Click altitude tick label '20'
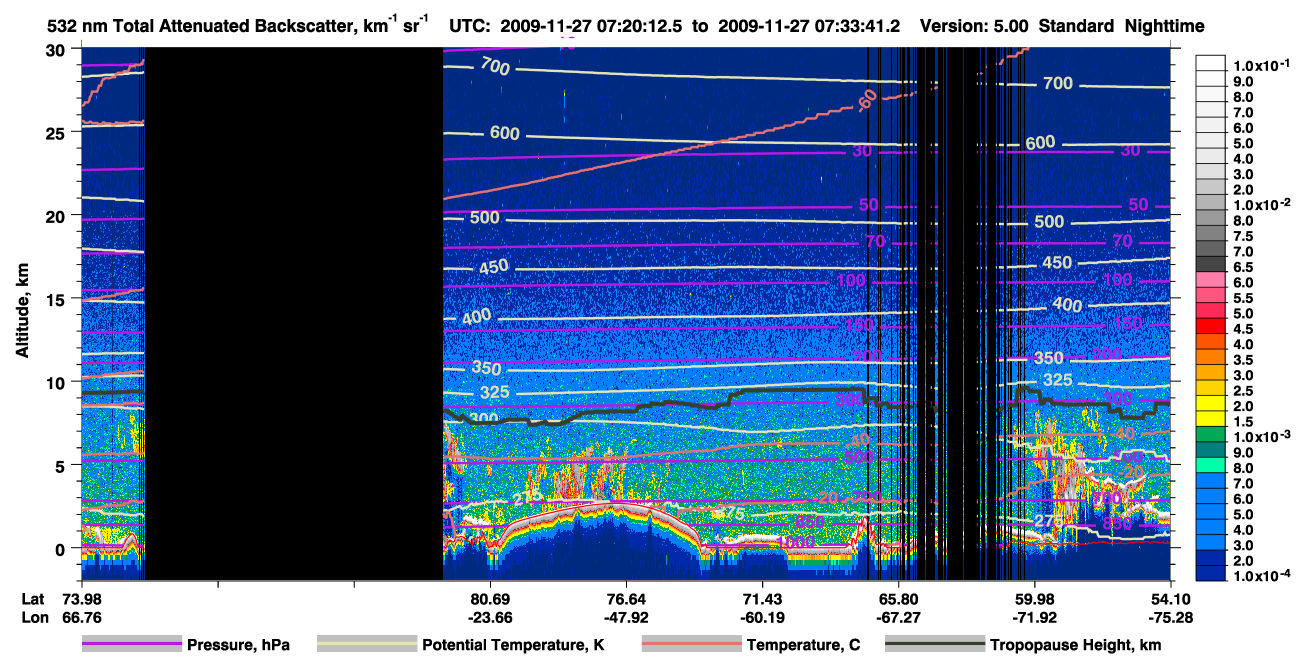1300x667 pixels. (x=57, y=215)
